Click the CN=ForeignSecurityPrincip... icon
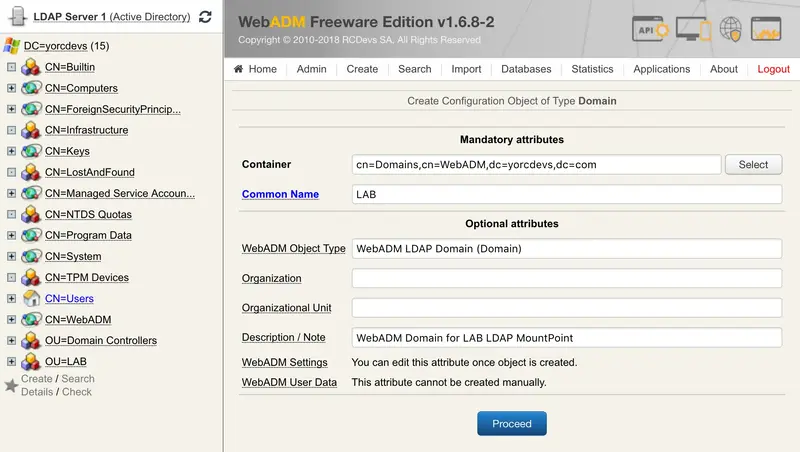The image size is (800, 452). point(31,109)
